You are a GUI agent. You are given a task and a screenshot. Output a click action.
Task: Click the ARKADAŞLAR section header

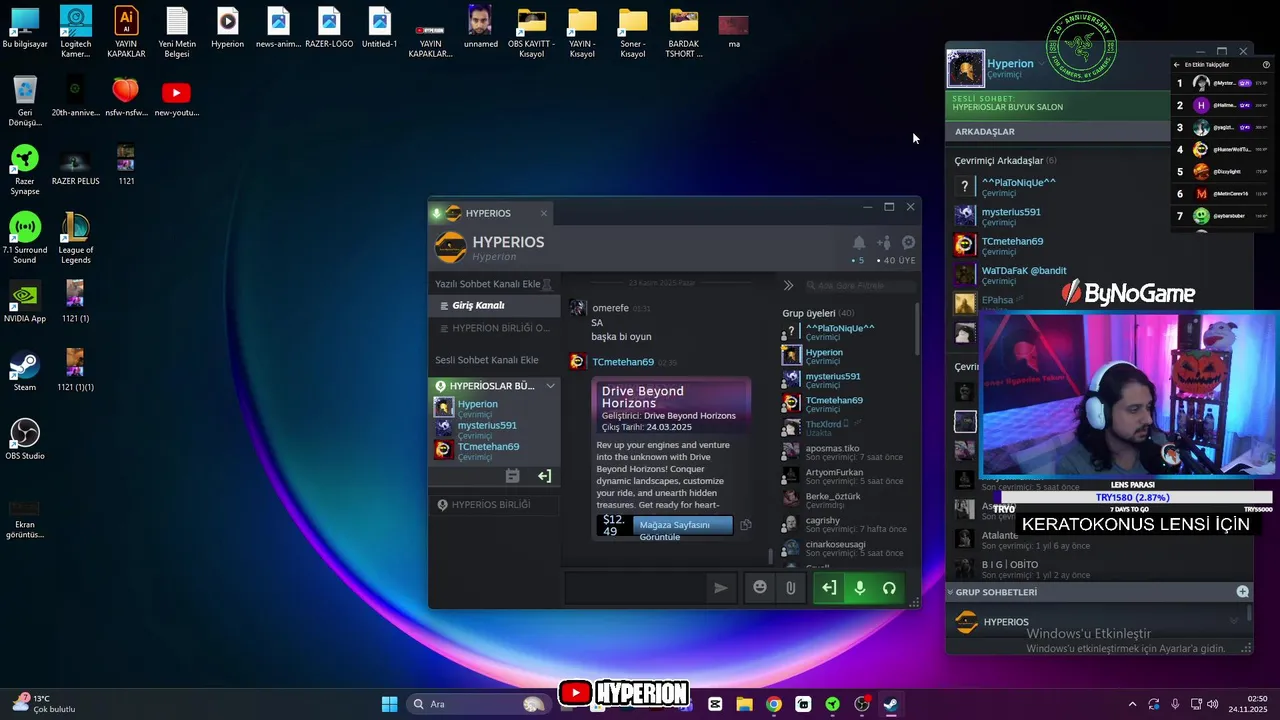click(x=1058, y=131)
